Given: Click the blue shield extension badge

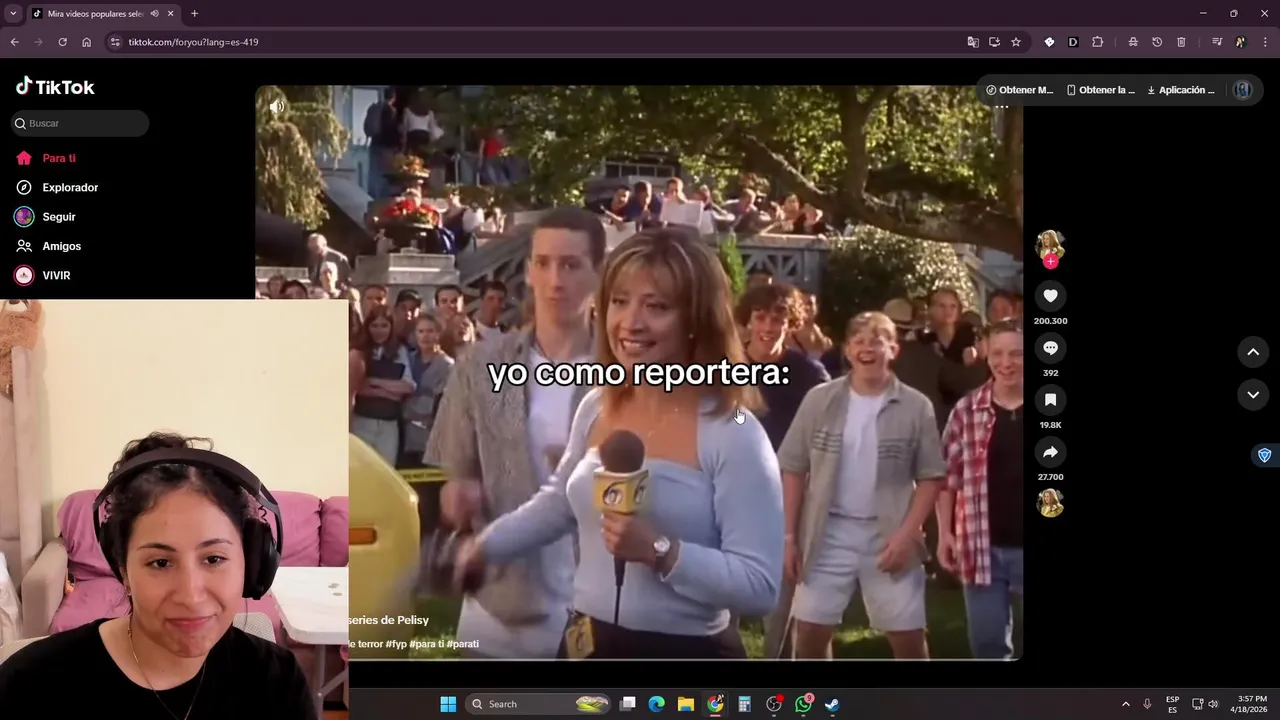Looking at the screenshot, I should pyautogui.click(x=1264, y=455).
